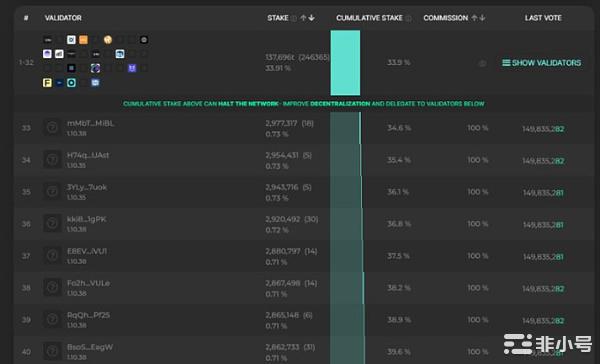Open validator kkiB...1gPK details
This screenshot has width=600, height=364.
[87, 219]
